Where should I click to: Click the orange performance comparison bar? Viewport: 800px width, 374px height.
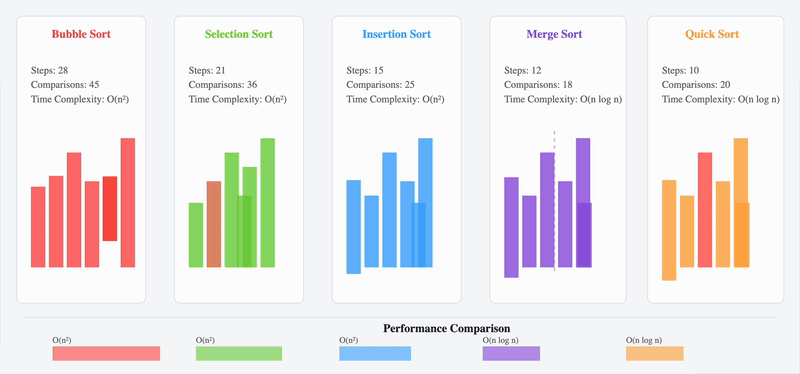pos(655,354)
